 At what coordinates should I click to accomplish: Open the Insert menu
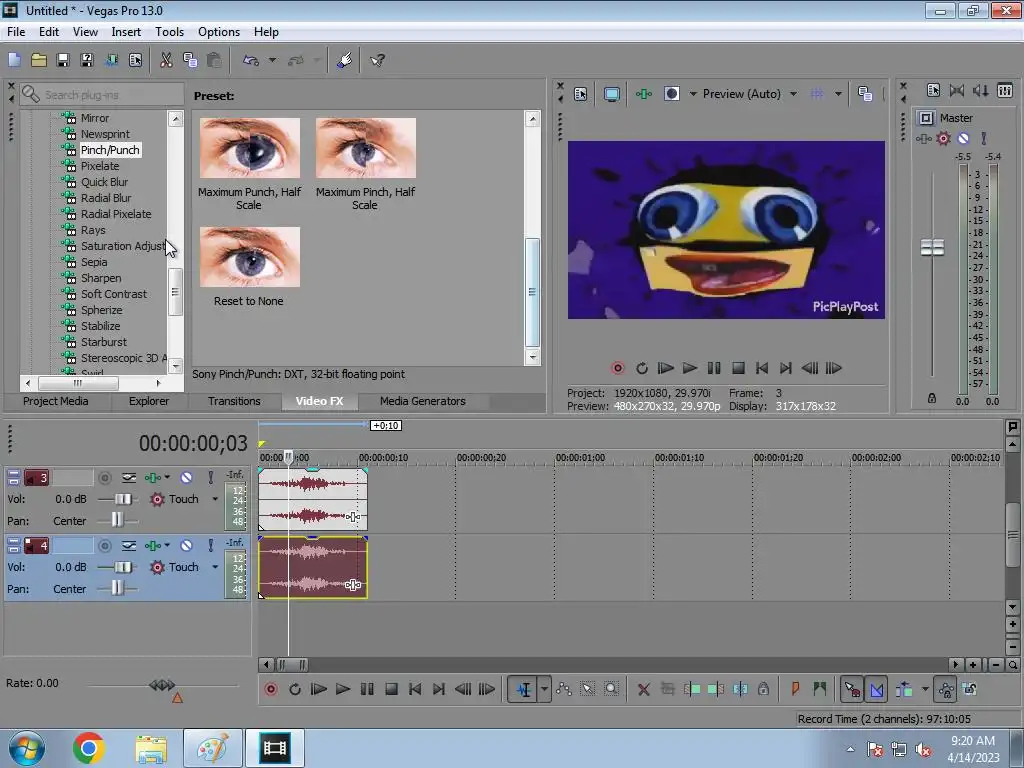tap(126, 32)
